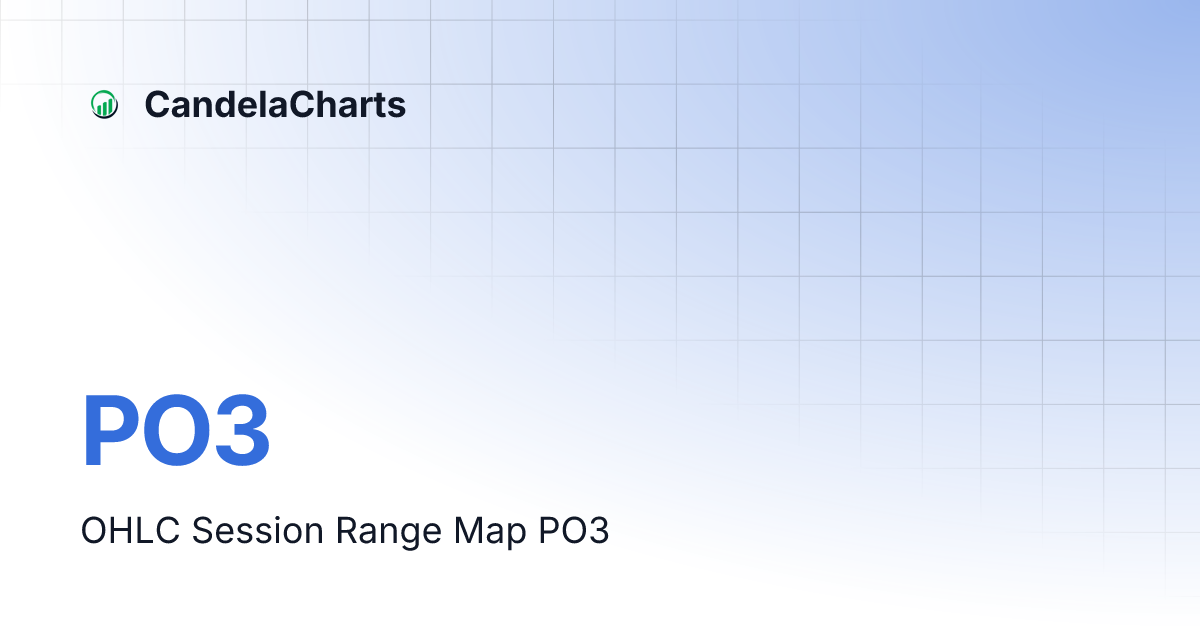Click the capital "C" starting CandelaCharts
The width and height of the screenshot is (1200, 630).
point(155,104)
